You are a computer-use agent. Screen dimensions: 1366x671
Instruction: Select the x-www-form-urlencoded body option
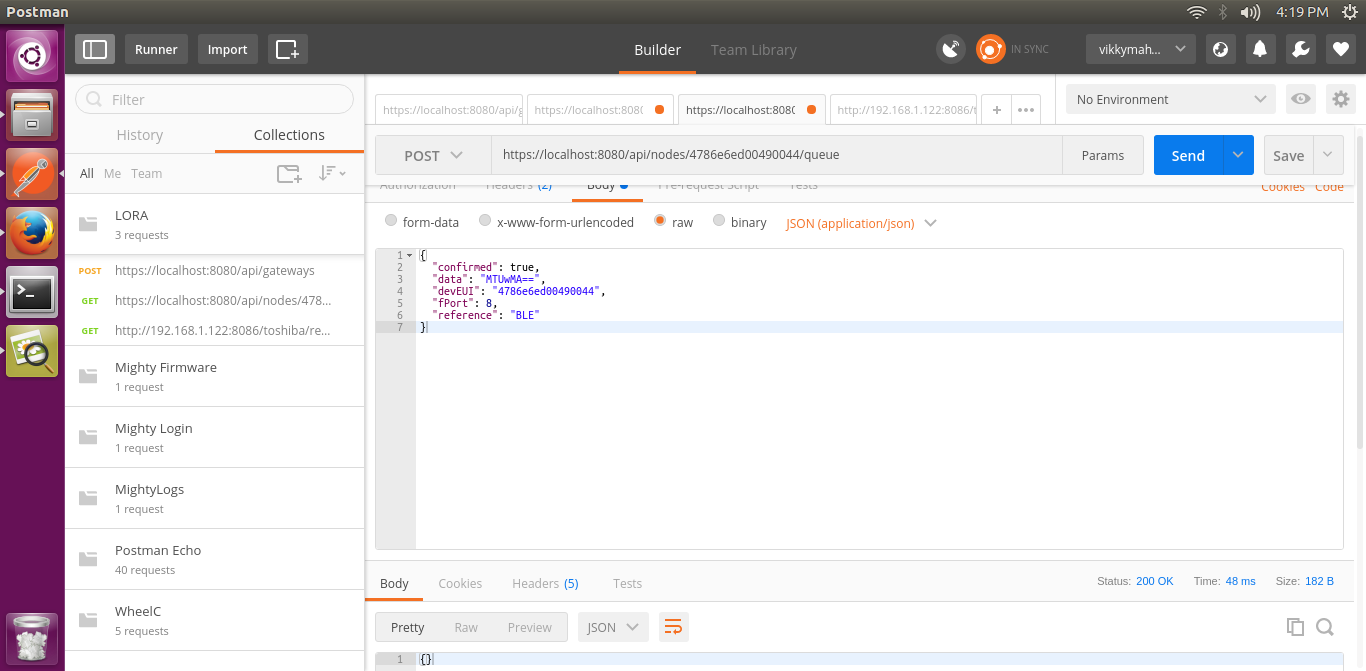(485, 221)
